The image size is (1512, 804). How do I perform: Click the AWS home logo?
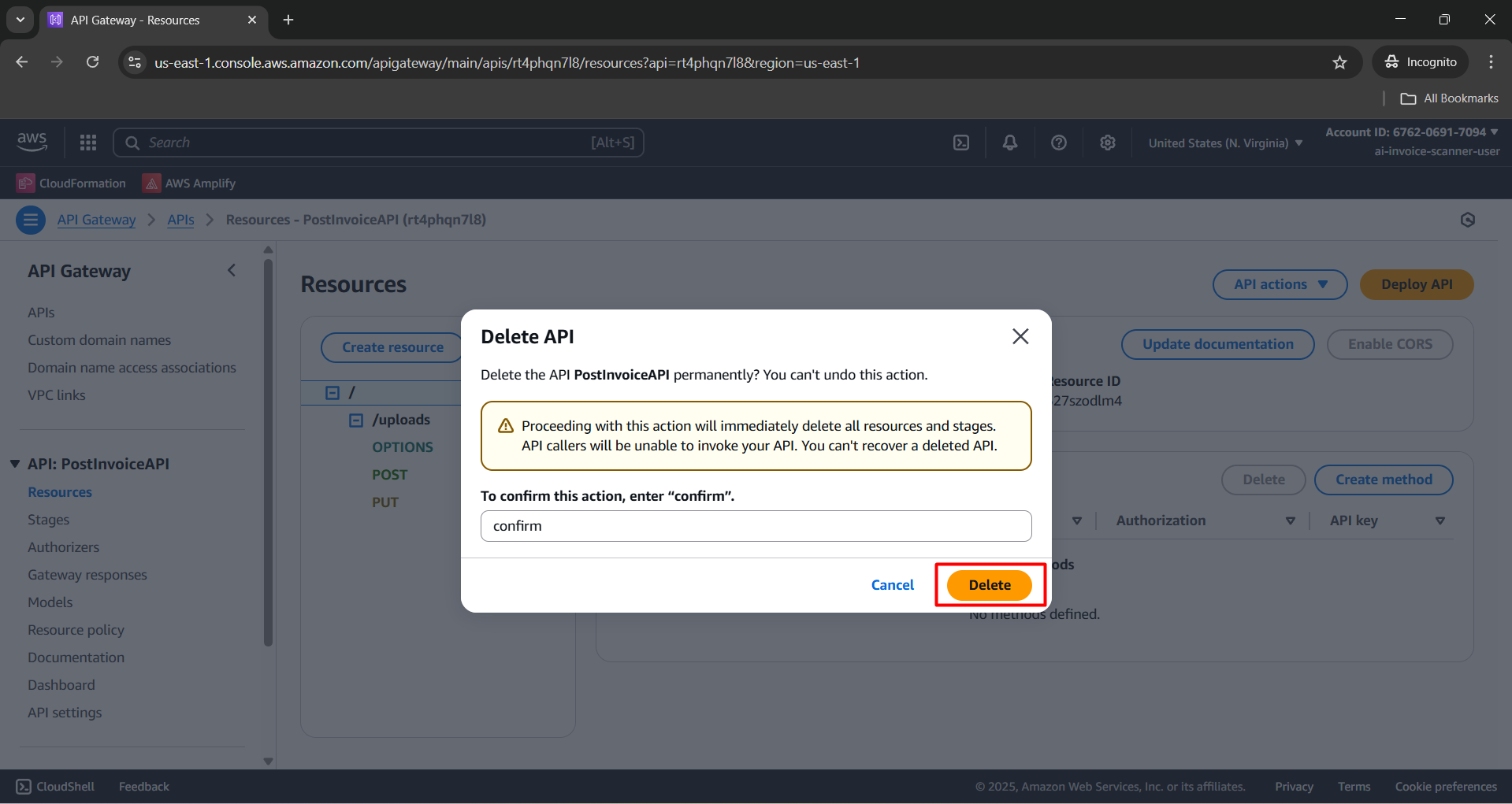tap(32, 142)
